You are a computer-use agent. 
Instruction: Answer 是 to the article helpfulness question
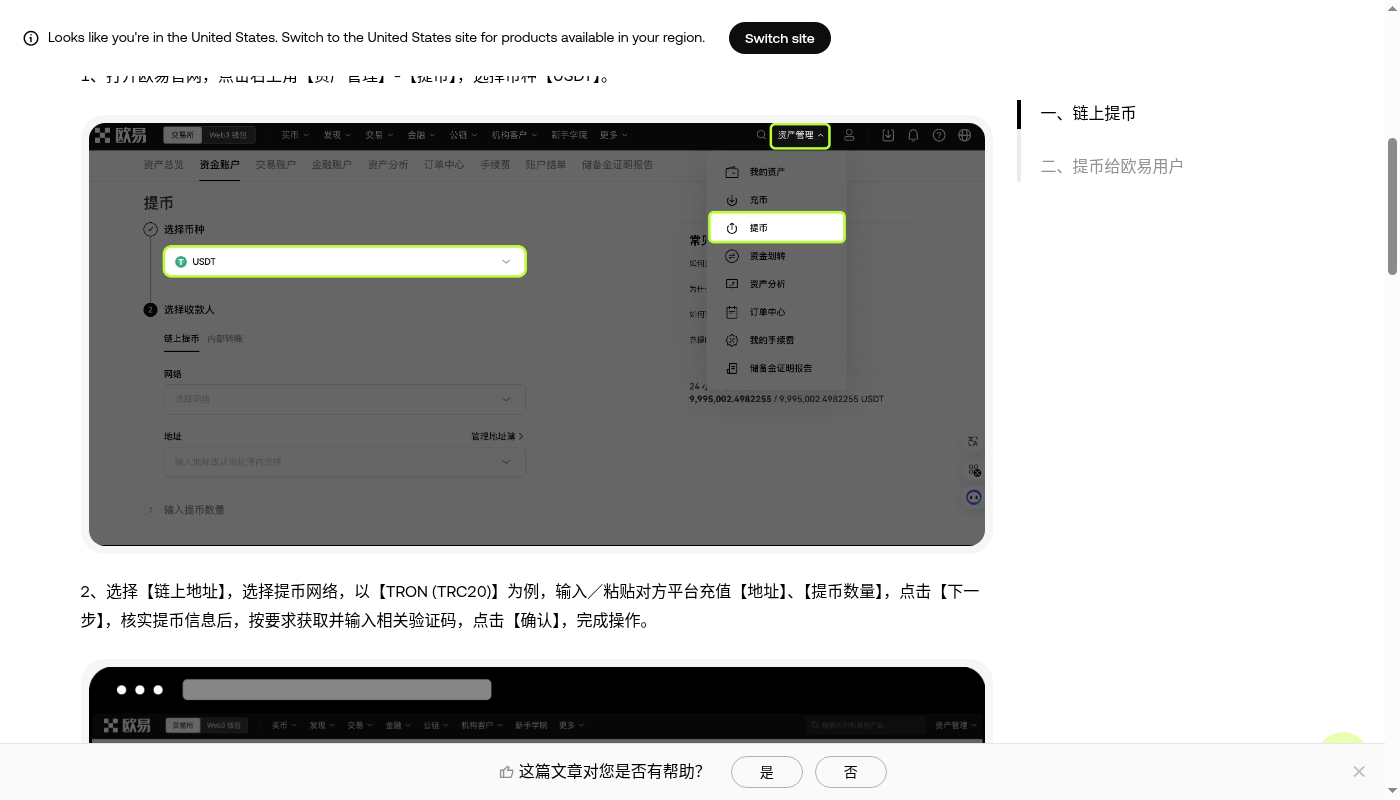click(767, 772)
